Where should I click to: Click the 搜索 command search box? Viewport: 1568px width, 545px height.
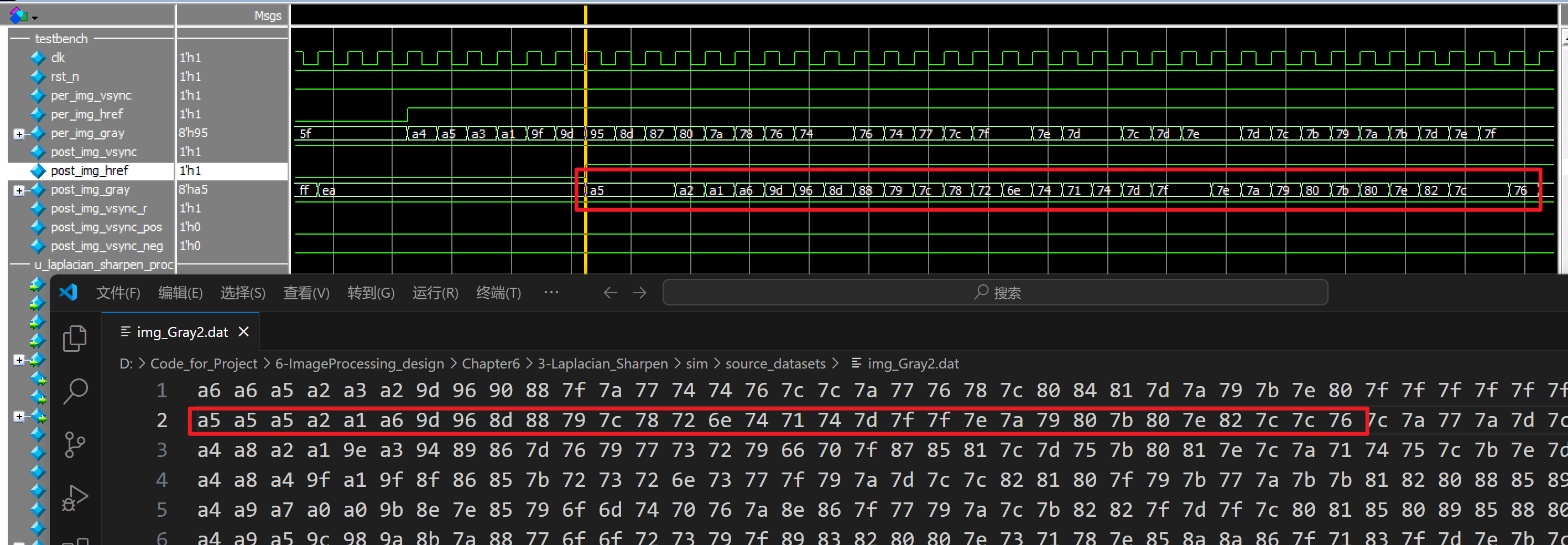pyautogui.click(x=994, y=293)
